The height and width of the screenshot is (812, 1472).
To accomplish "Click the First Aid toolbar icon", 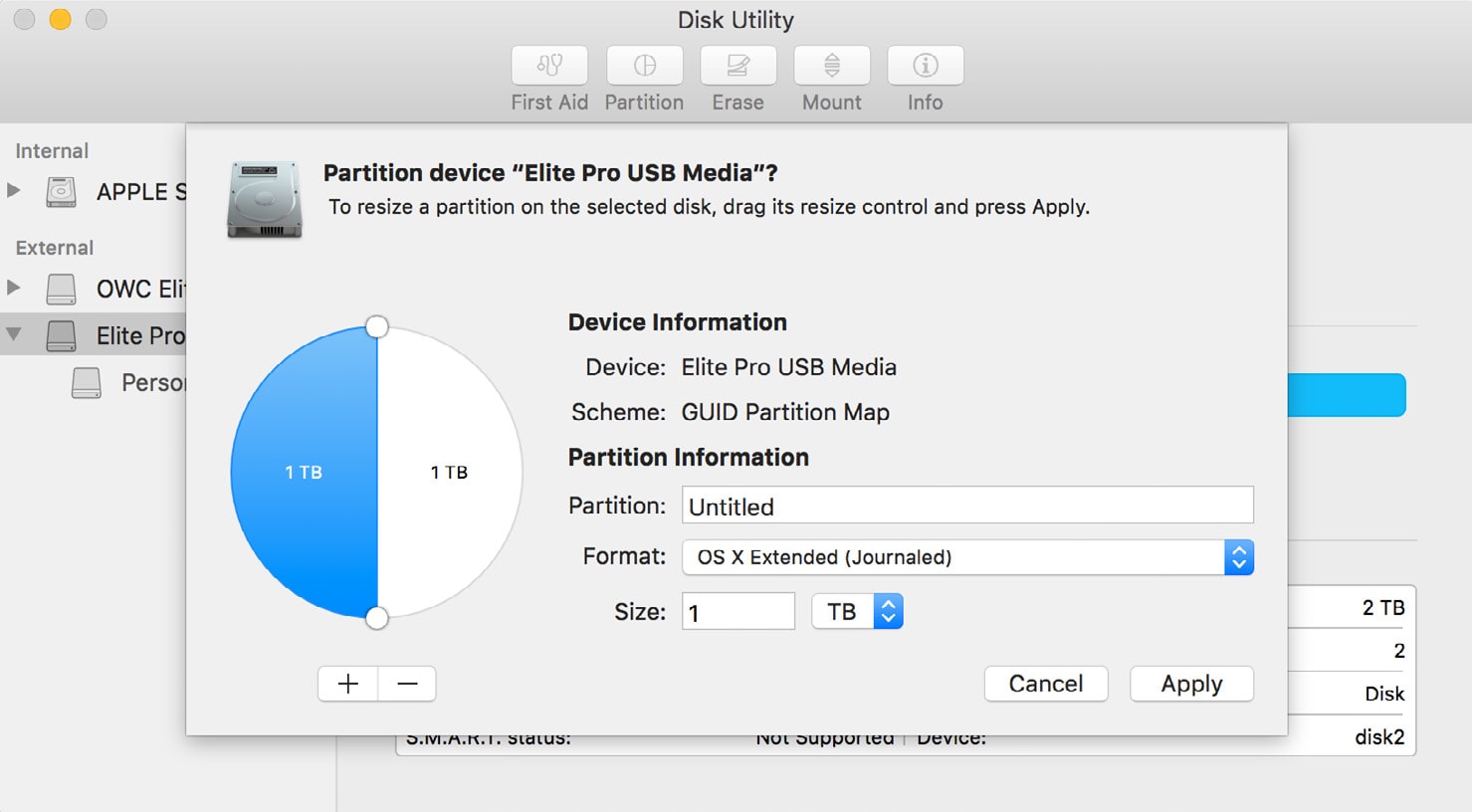I will pos(549,66).
